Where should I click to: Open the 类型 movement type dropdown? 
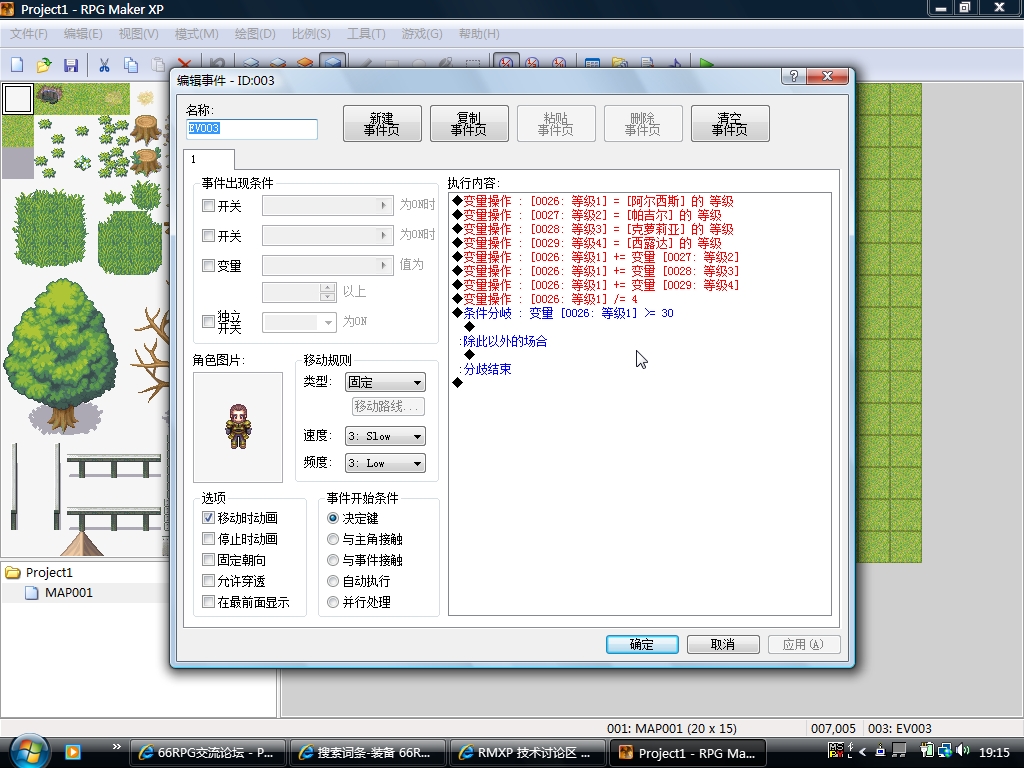pyautogui.click(x=385, y=382)
